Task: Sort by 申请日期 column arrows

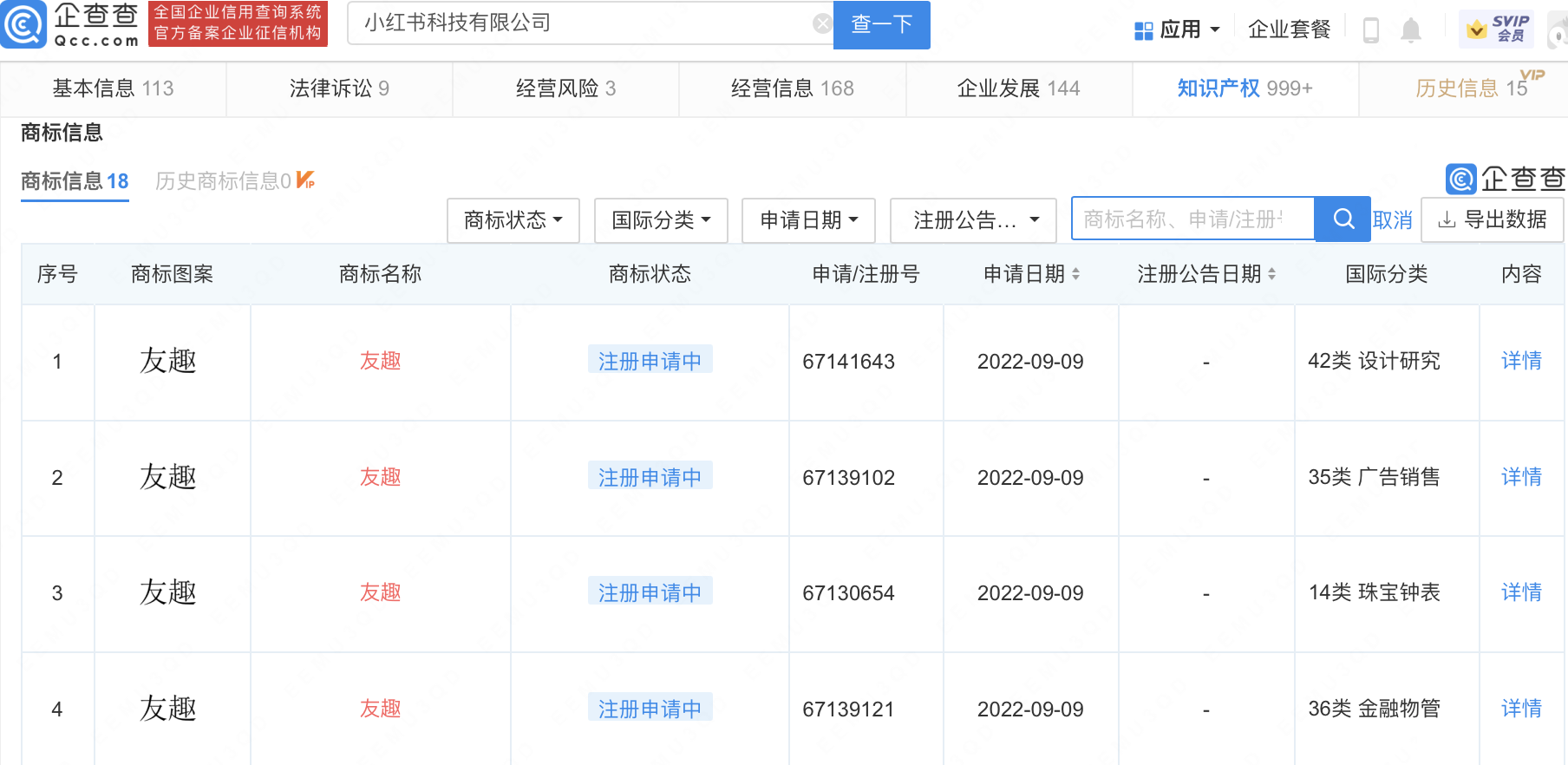Action: 1075,274
